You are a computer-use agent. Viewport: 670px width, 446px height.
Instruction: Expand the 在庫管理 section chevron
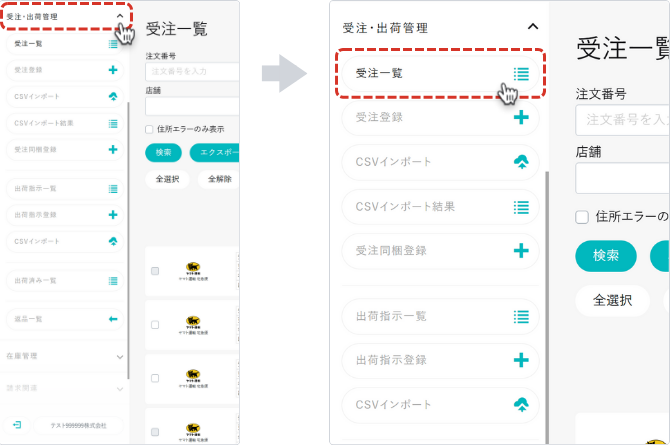click(120, 356)
